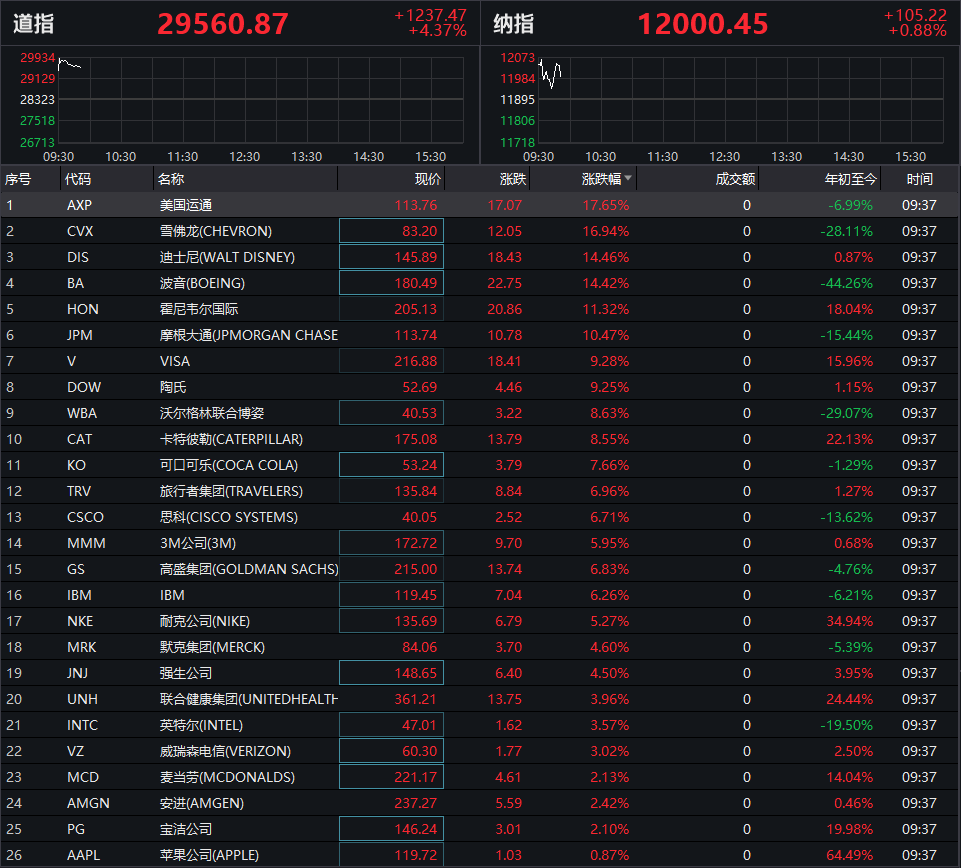Viewport: 961px width, 868px height.
Task: Select the BA ticker code
Action: (x=75, y=283)
